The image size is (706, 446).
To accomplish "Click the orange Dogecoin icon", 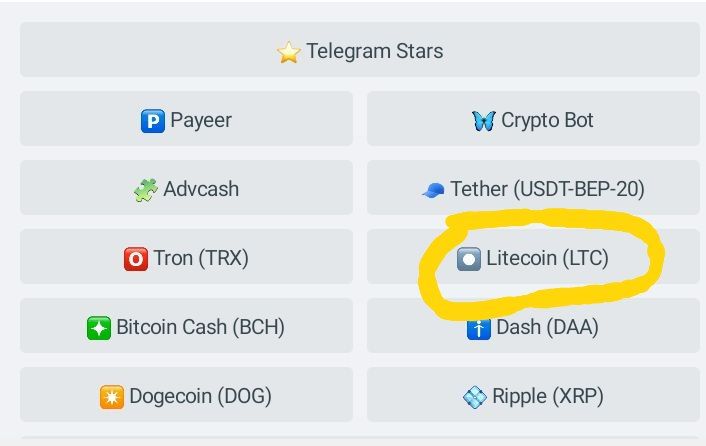I will coord(112,396).
